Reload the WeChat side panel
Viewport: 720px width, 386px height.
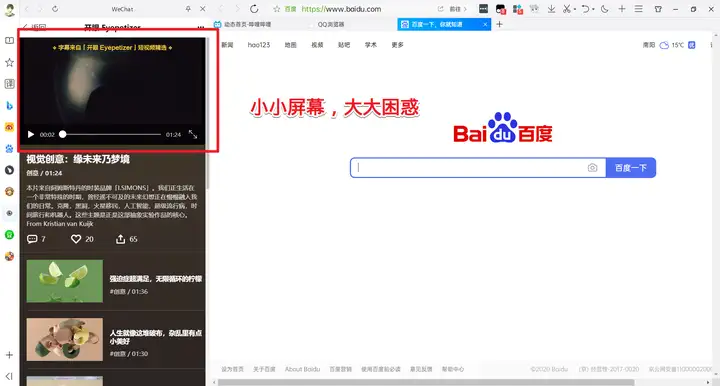click(55, 9)
